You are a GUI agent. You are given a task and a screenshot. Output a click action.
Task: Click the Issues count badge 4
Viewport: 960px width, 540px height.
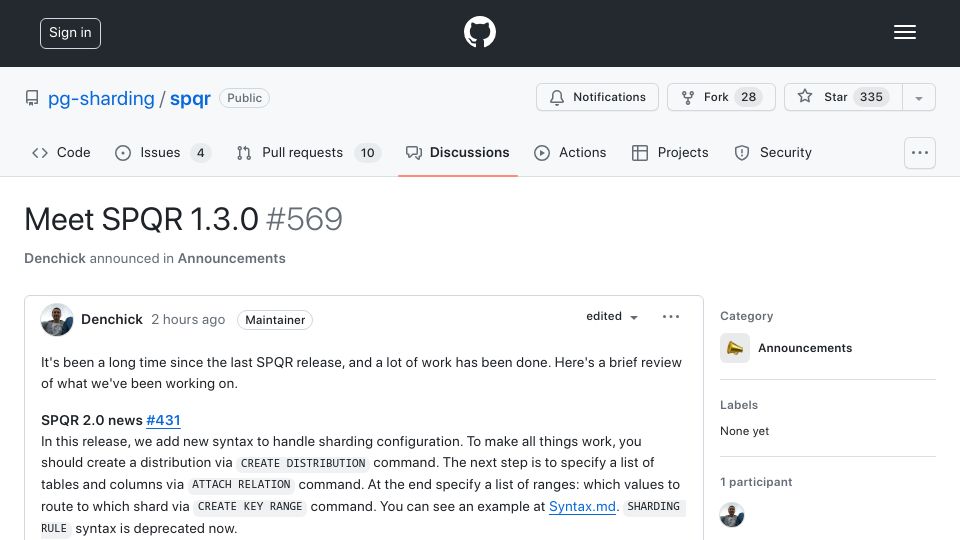200,153
